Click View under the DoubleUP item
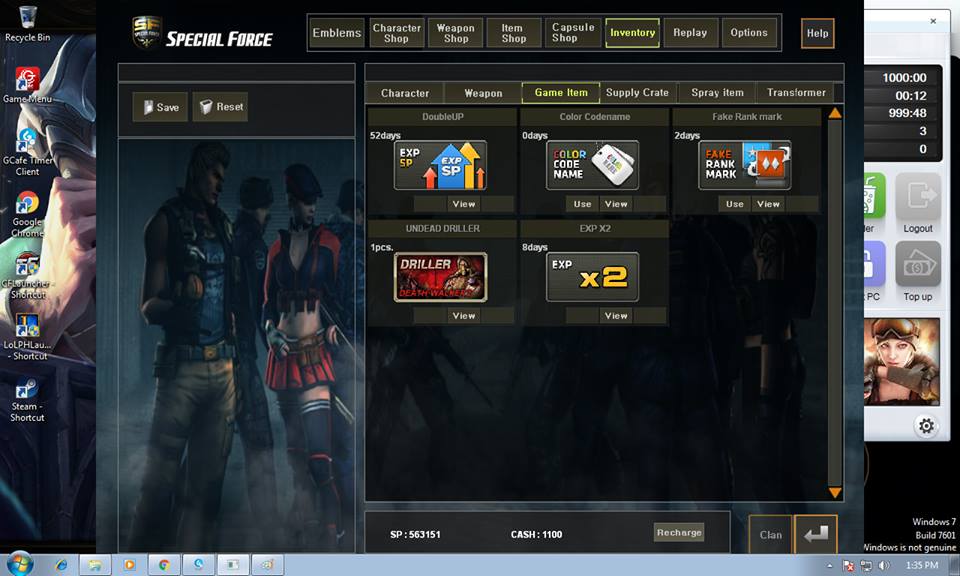960x576 pixels. (463, 204)
